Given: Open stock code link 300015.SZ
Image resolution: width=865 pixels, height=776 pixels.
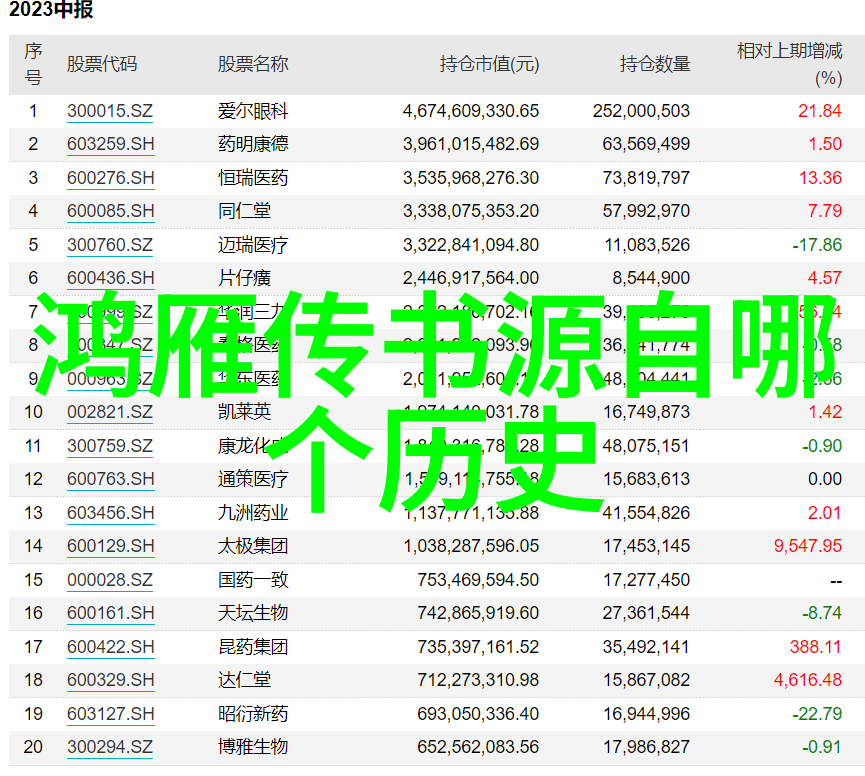Looking at the screenshot, I should [110, 111].
